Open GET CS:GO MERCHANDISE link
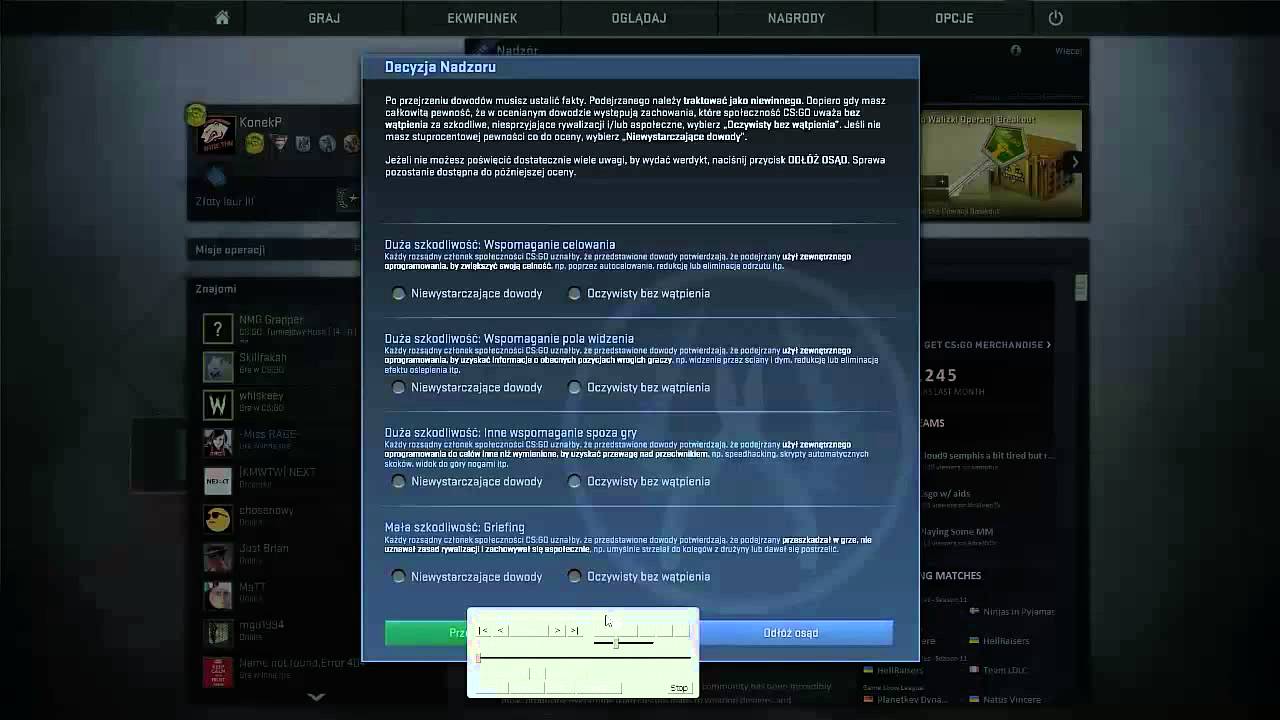This screenshot has height=720, width=1280. (x=988, y=345)
